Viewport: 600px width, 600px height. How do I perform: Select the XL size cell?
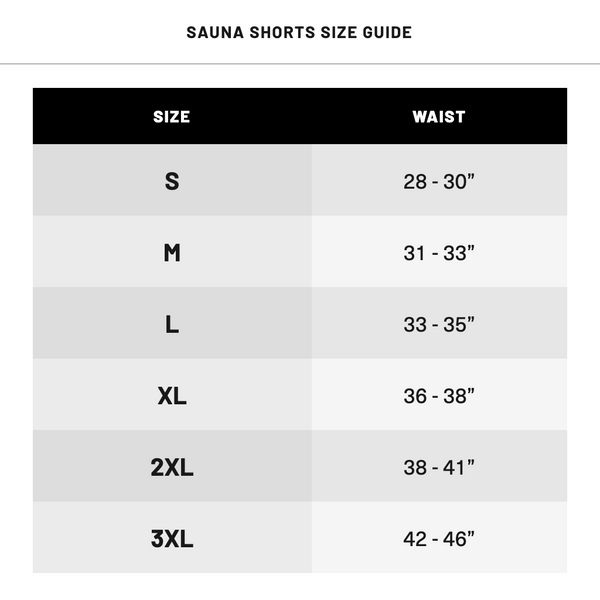pyautogui.click(x=172, y=396)
